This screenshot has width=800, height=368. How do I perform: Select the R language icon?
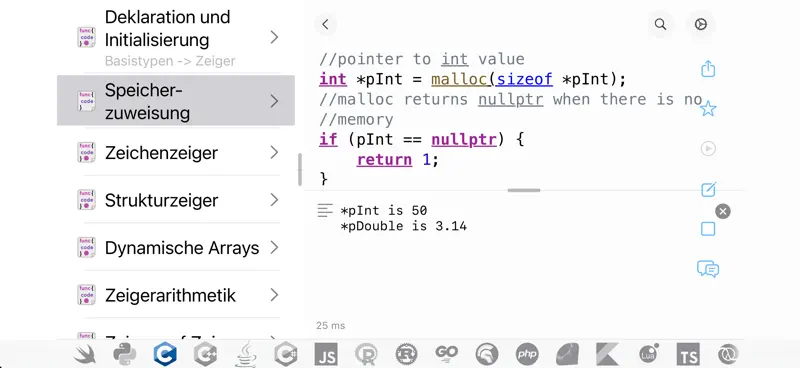coord(366,354)
